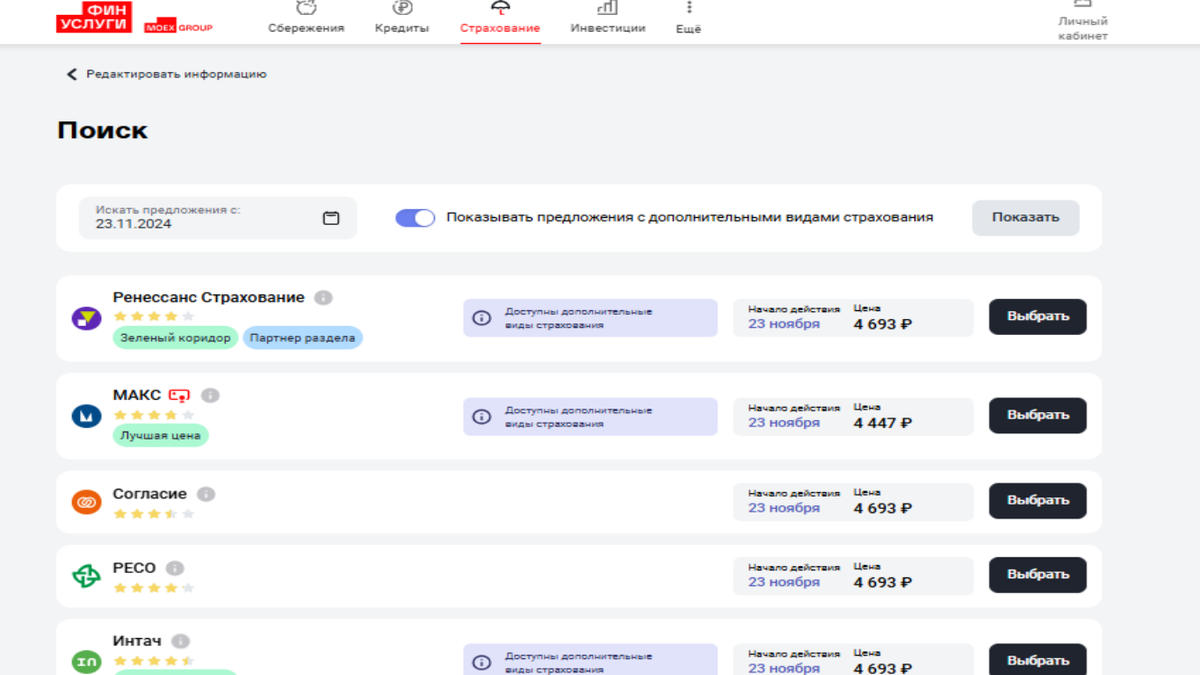The width and height of the screenshot is (1200, 675).
Task: Click the star rating under Ренессанс Страхование
Action: (x=154, y=317)
